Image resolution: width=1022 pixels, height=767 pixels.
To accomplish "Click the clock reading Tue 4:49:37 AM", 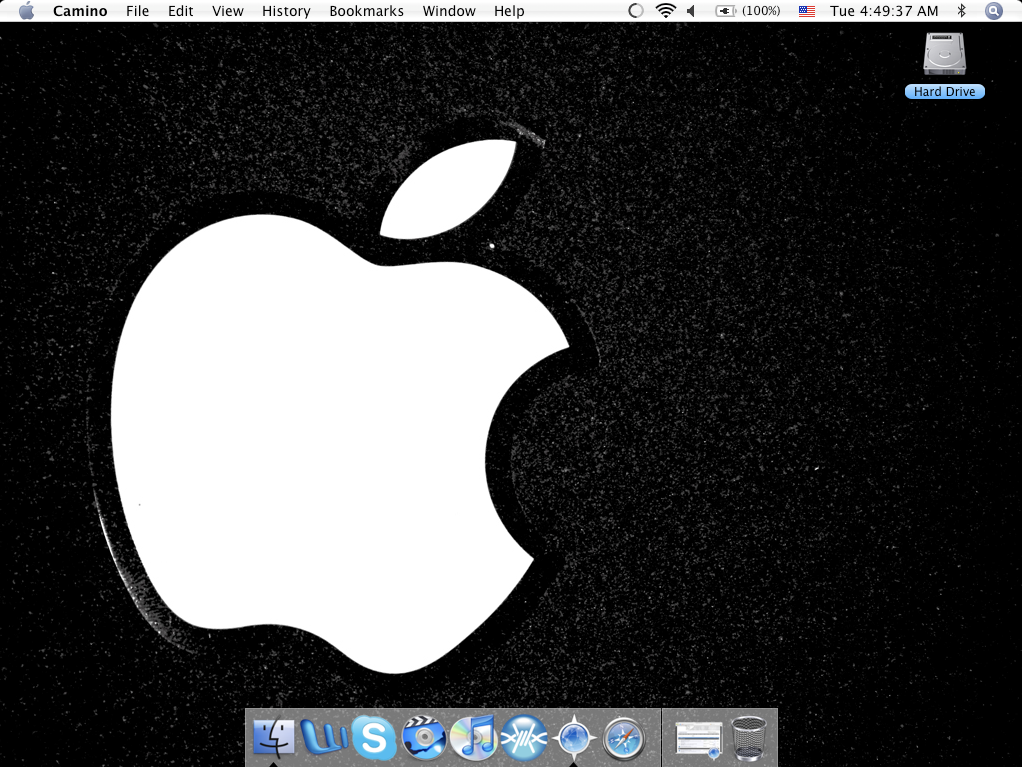I will point(884,11).
